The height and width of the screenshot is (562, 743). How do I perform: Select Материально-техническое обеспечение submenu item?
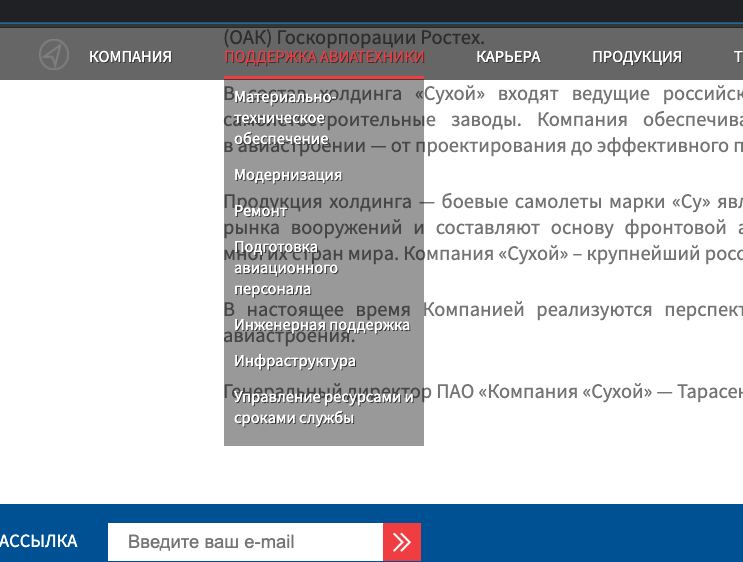click(284, 118)
